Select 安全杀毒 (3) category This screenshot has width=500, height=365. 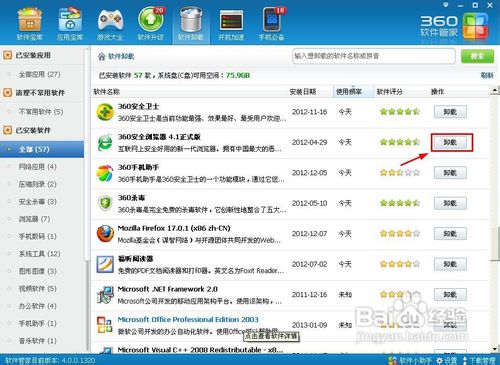pos(37,201)
